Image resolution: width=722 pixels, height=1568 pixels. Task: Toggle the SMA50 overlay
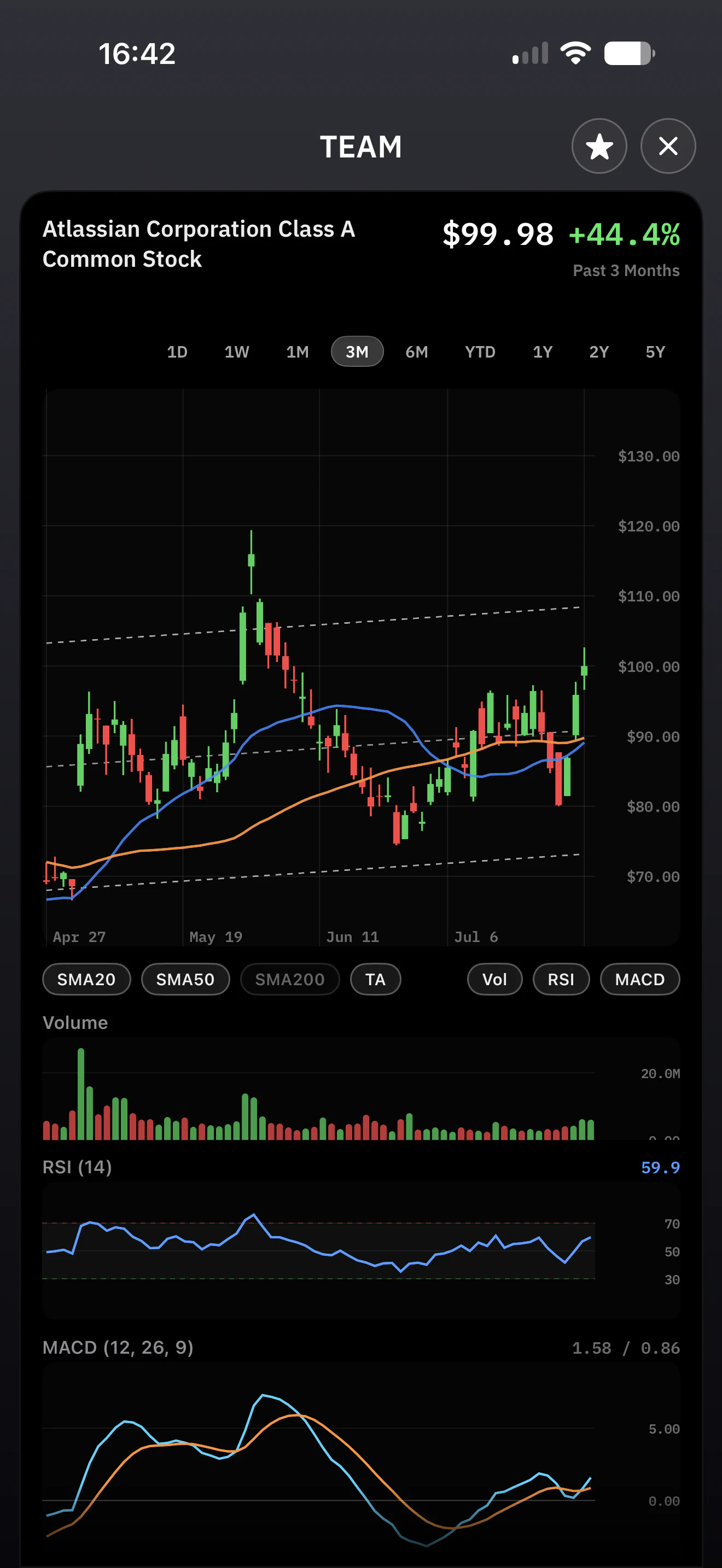[185, 979]
